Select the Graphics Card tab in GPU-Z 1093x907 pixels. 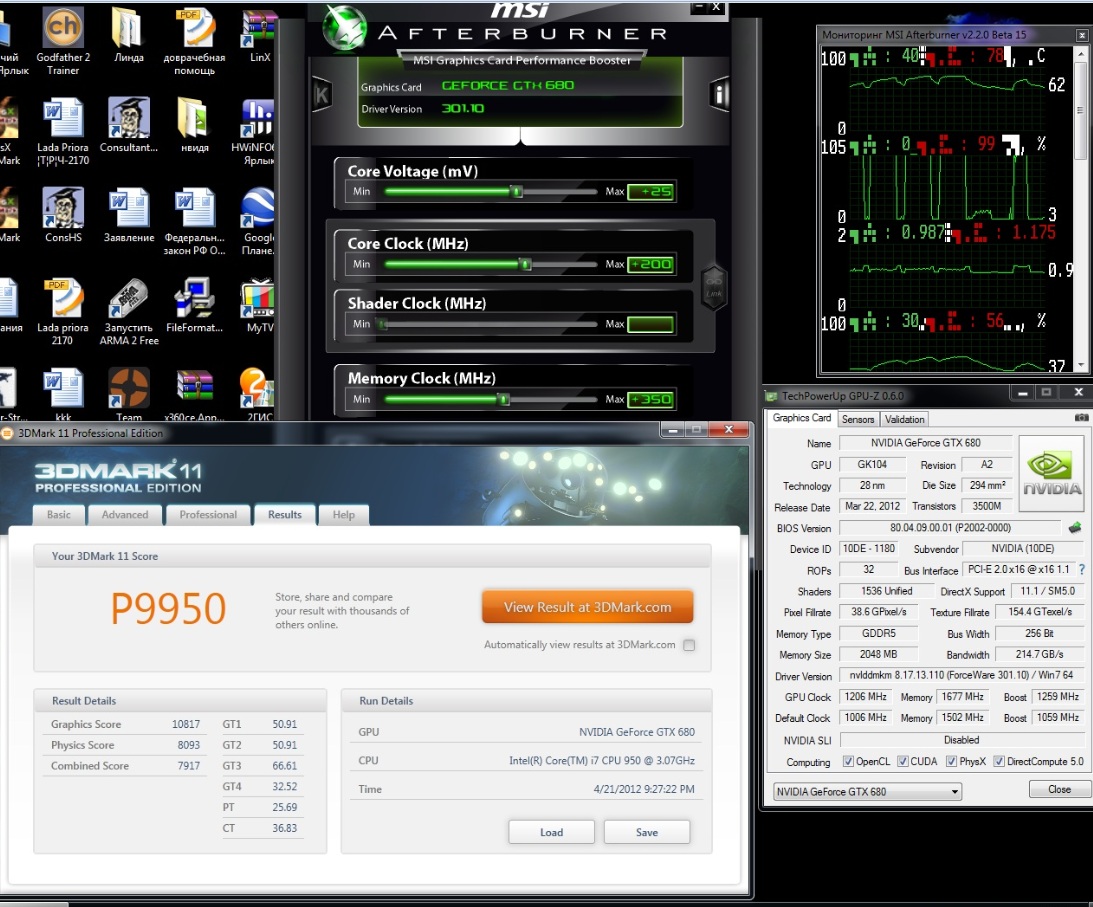click(x=802, y=418)
